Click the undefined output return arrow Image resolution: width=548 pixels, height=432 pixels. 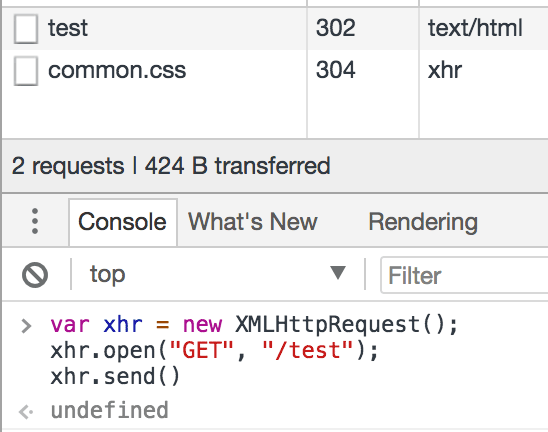[26, 411]
